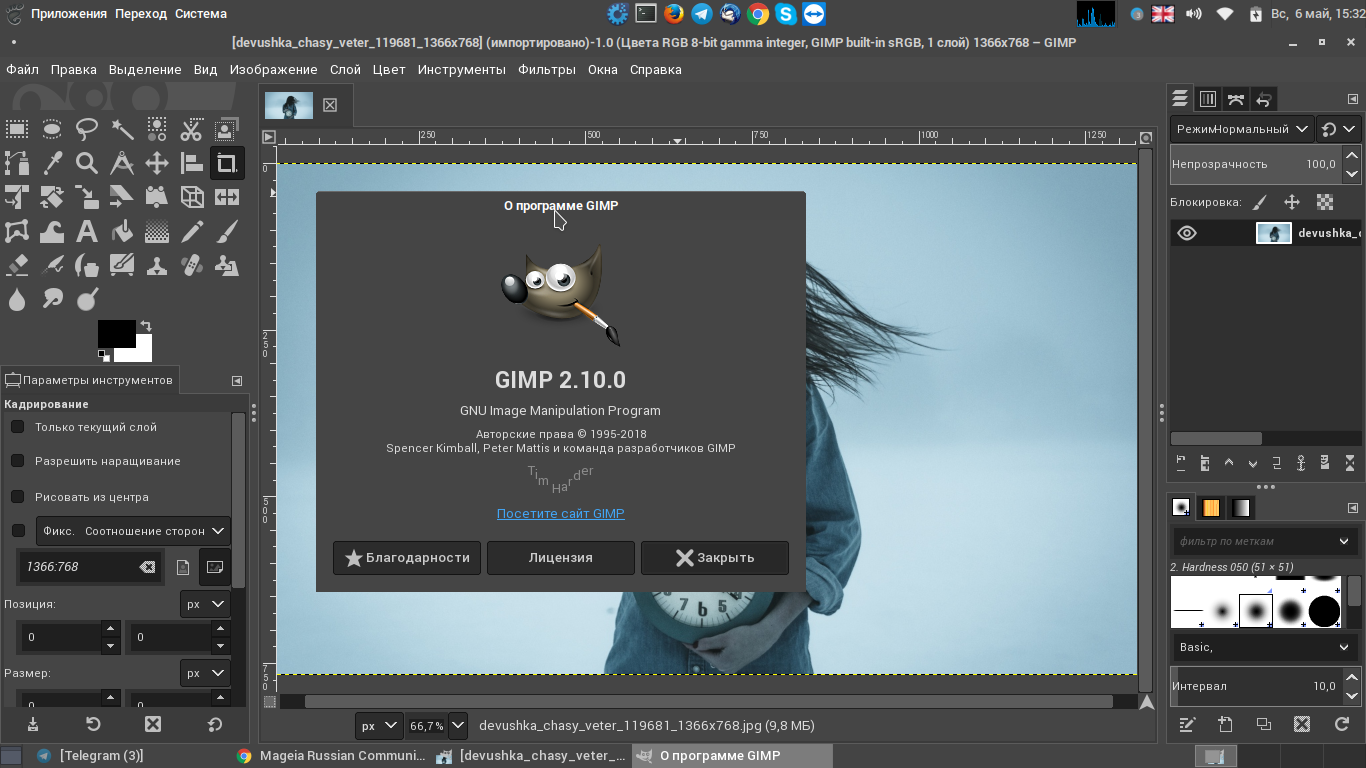Screen dimensions: 1366x768
Task: Open the layer mode 'Нормальный' dropdown
Action: [1241, 129]
